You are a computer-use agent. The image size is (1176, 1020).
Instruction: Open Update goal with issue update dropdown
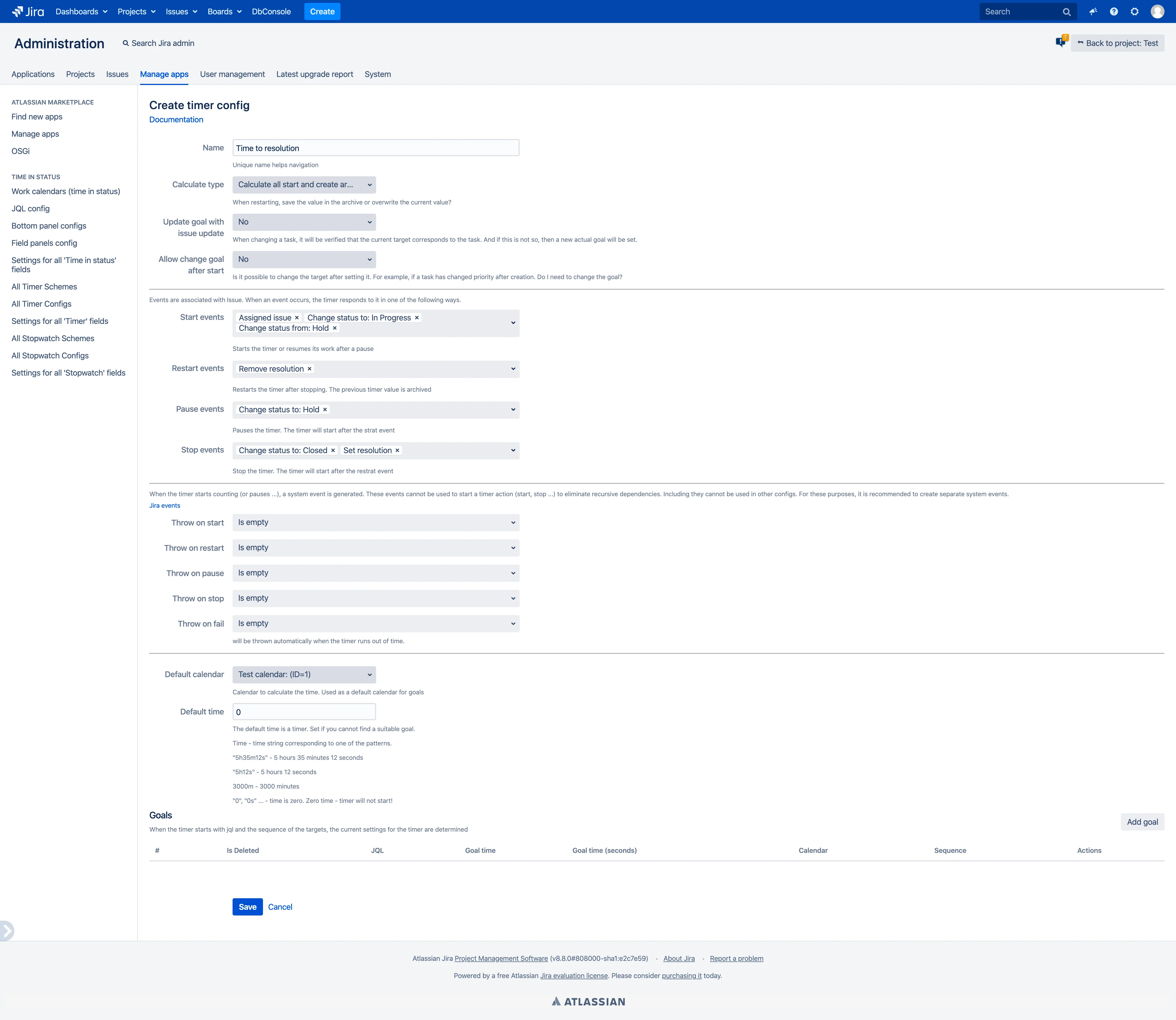[304, 222]
